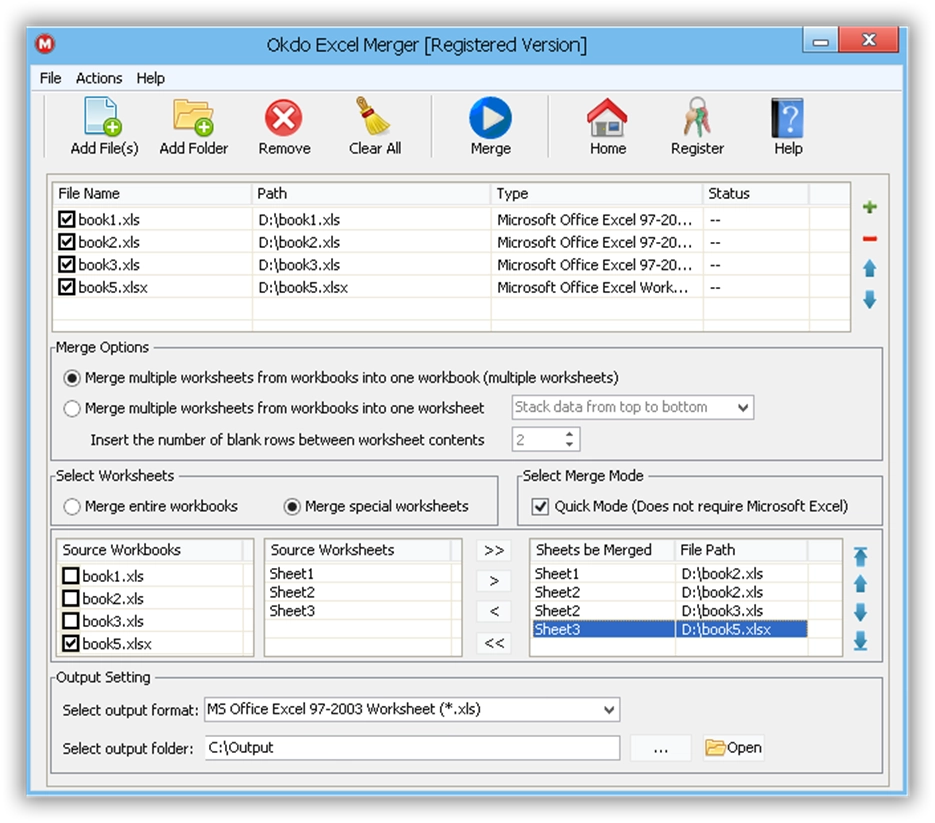Click the << remove all sheets button
This screenshot has height=823, width=935.
click(x=494, y=643)
